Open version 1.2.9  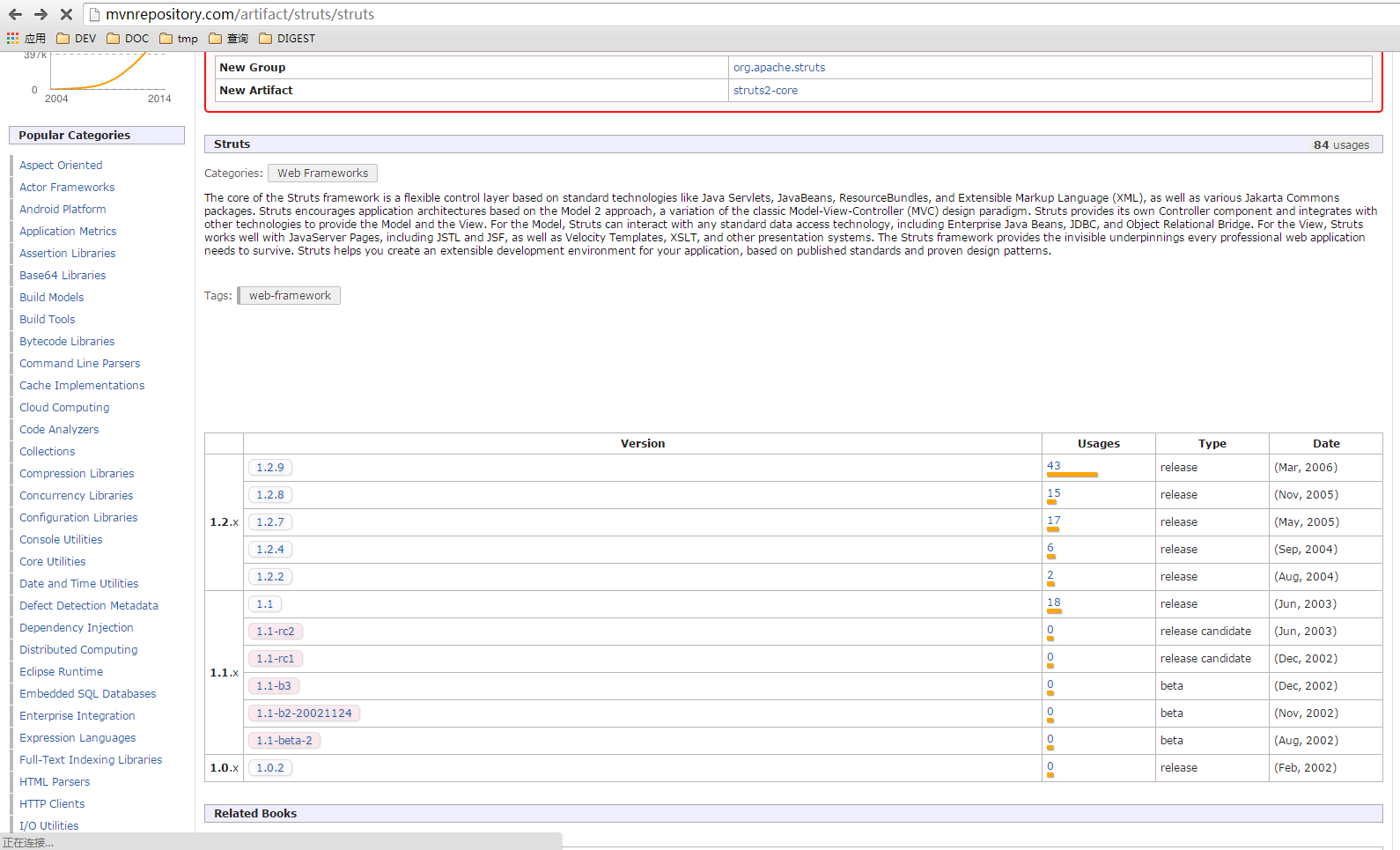coord(270,468)
